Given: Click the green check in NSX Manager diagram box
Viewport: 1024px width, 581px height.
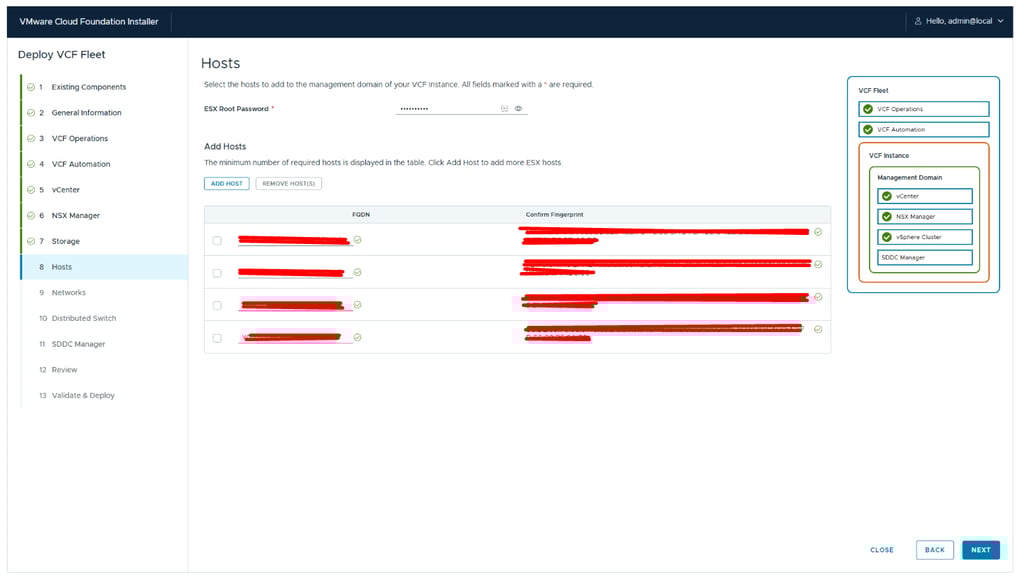Looking at the screenshot, I should 887,217.
